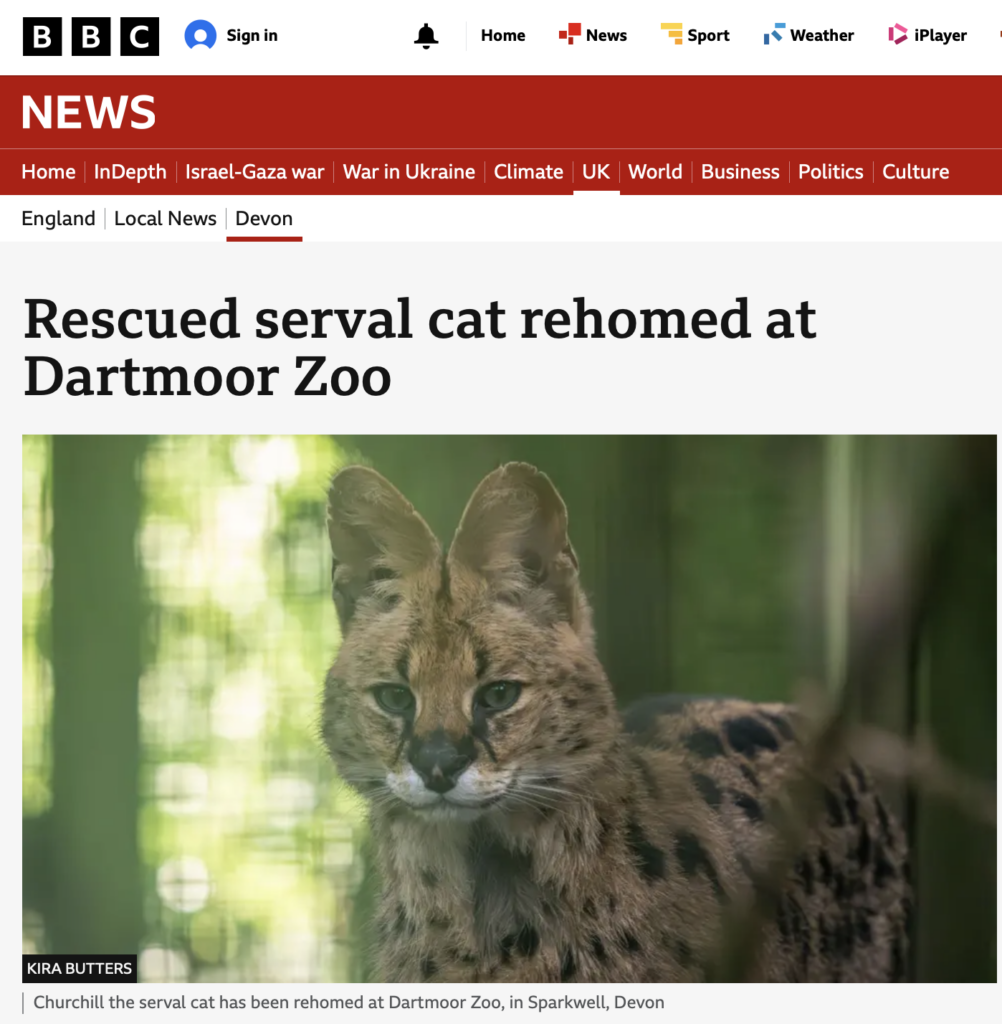Open notifications bell icon
This screenshot has height=1024, width=1002.
426,36
